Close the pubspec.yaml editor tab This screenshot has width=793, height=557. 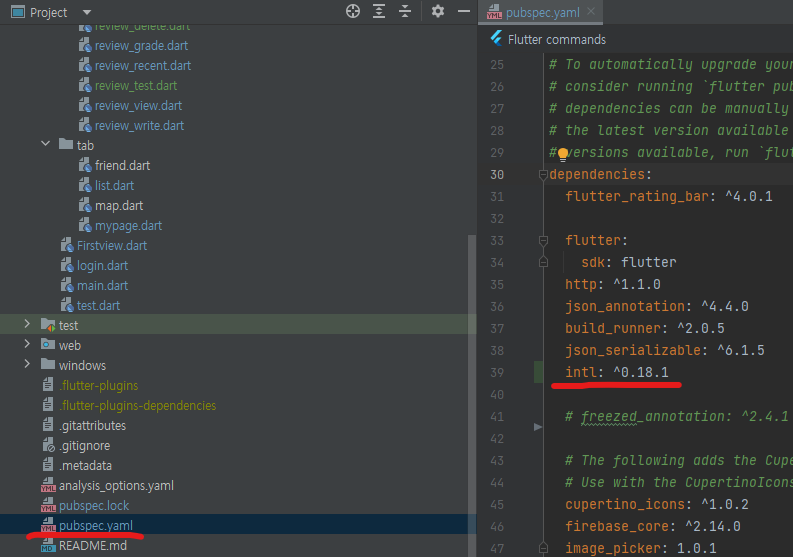pos(591,11)
